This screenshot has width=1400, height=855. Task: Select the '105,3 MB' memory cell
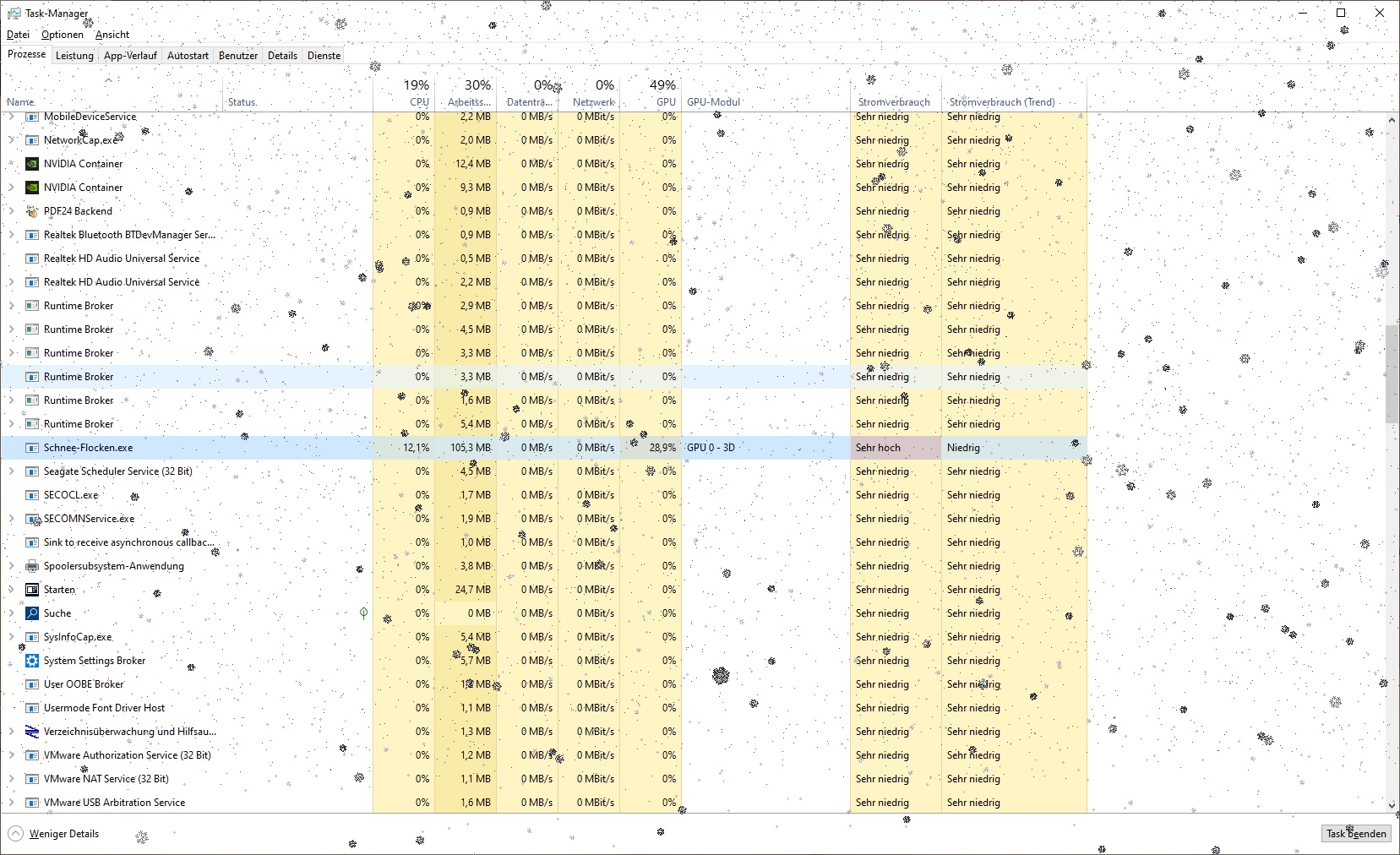coord(466,448)
